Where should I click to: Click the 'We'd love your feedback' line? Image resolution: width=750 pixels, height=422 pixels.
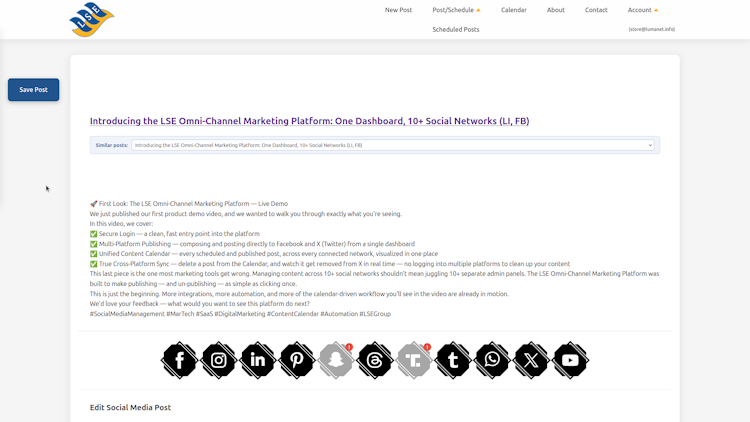(199, 304)
